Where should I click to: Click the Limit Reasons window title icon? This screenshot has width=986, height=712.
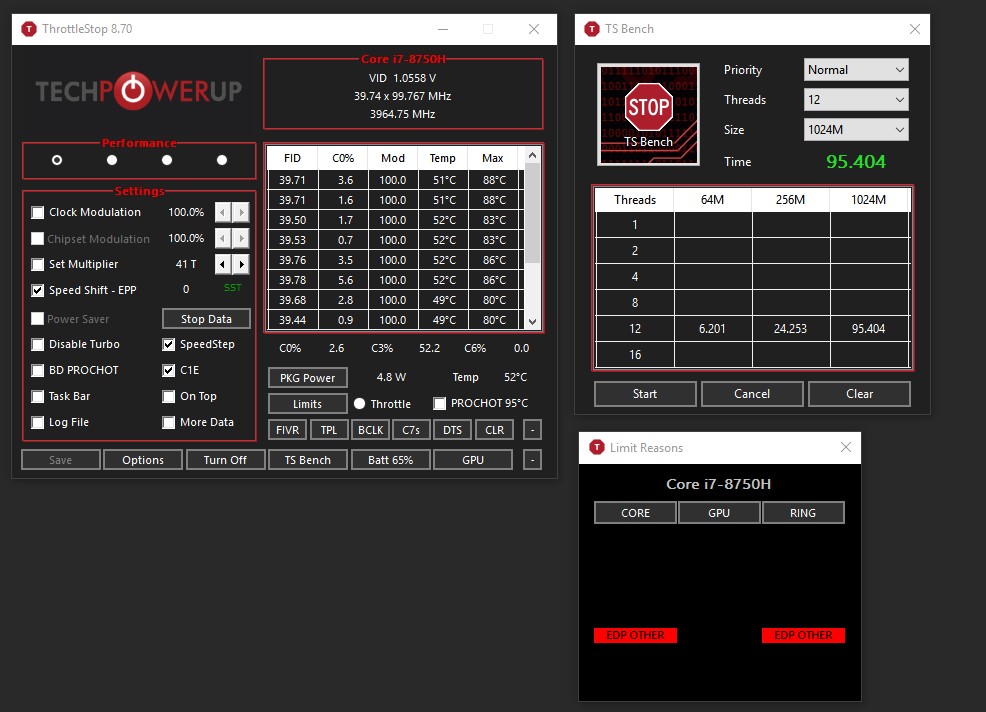pos(597,447)
